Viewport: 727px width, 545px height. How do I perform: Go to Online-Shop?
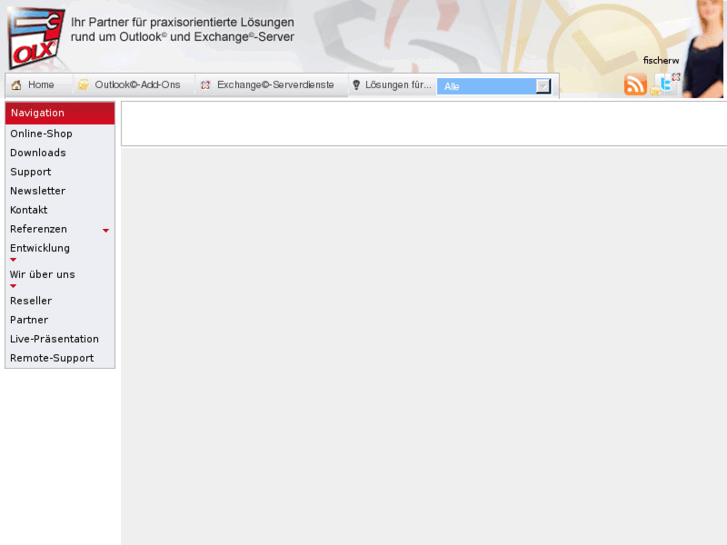tap(41, 134)
